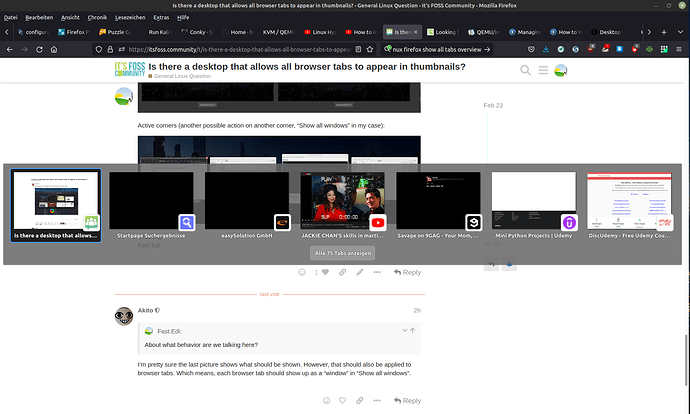690x414 pixels.
Task: Select JACKIE CHAN'S skills YouTube thumbnail
Action: point(342,205)
